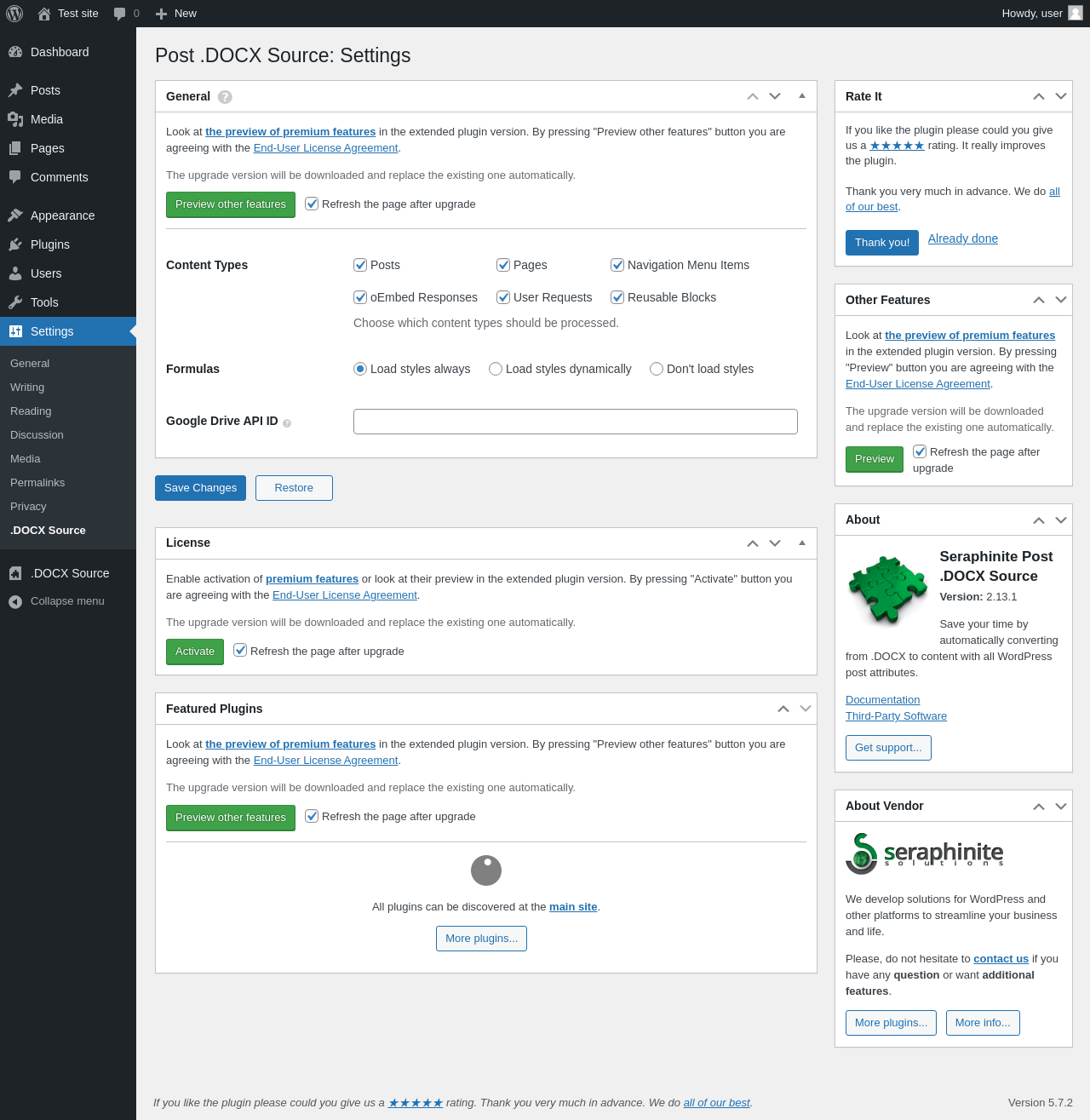Viewport: 1090px width, 1120px height.
Task: Move General panel up
Action: pyautogui.click(x=753, y=96)
